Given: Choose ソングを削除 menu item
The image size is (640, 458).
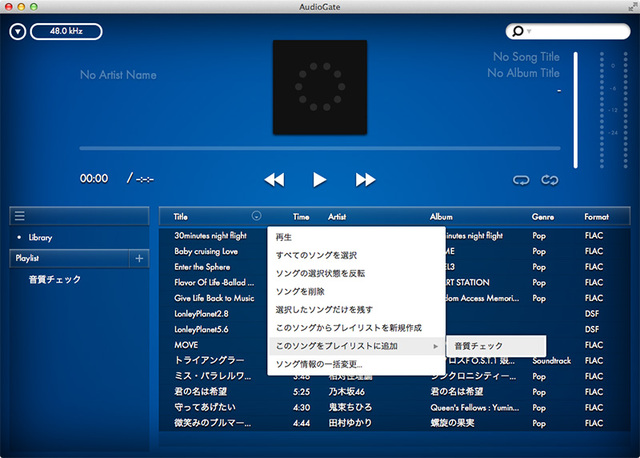Looking at the screenshot, I should pyautogui.click(x=356, y=291).
